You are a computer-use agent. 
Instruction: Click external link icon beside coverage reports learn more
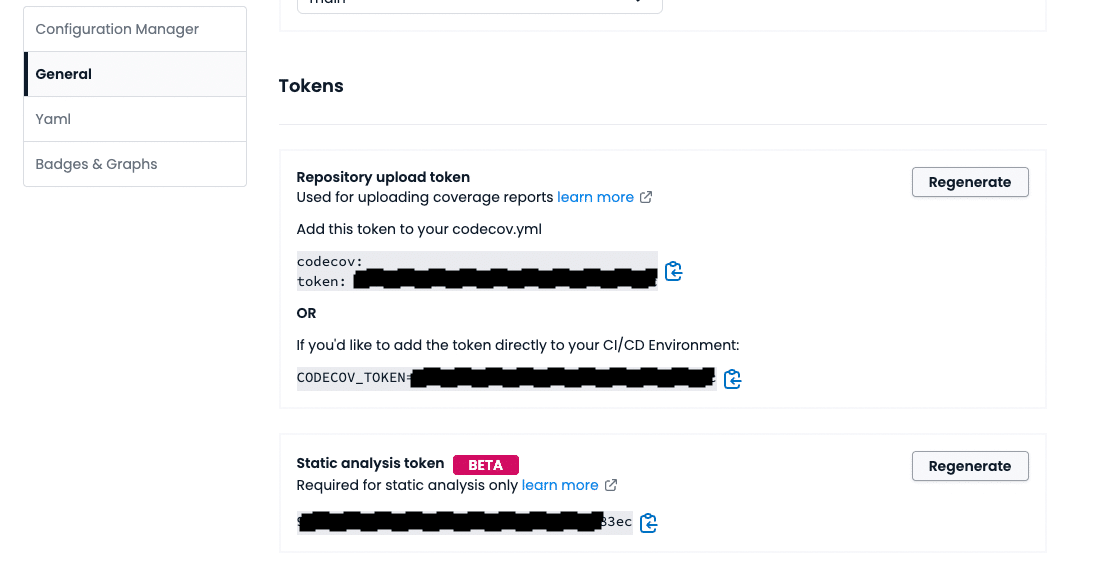point(646,197)
